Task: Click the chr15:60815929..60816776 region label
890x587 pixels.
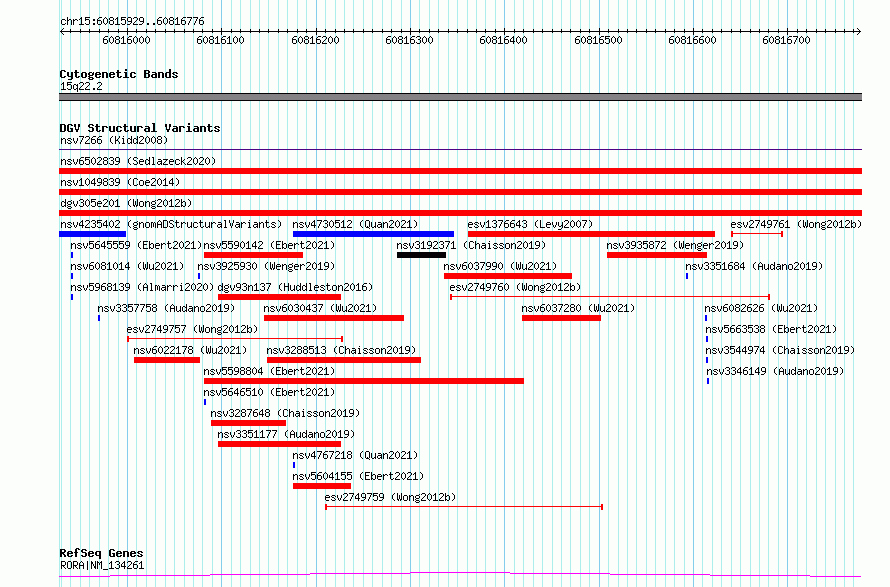Action: click(x=132, y=21)
